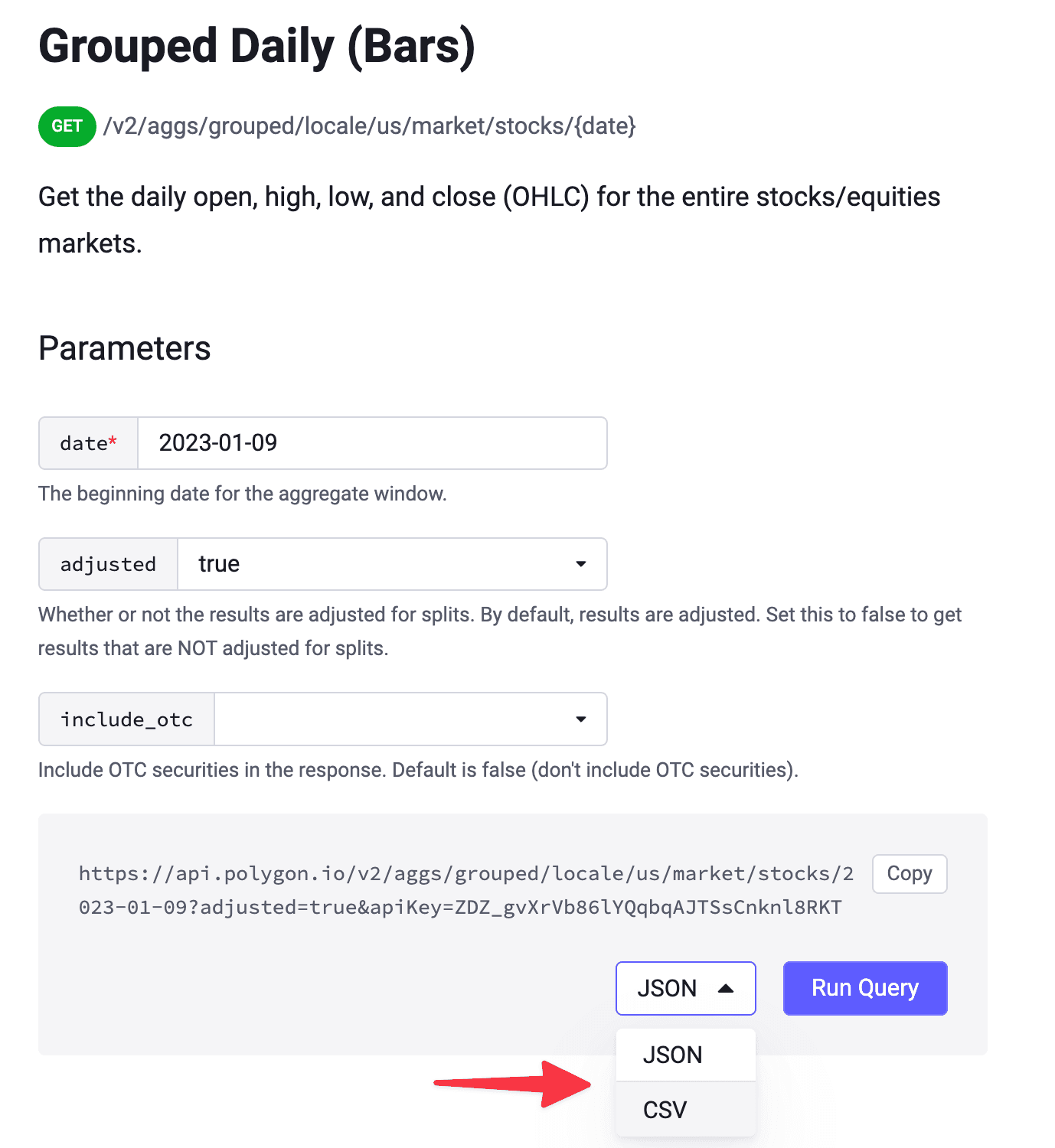
Task: Click the date parameter label
Action: coord(84,443)
